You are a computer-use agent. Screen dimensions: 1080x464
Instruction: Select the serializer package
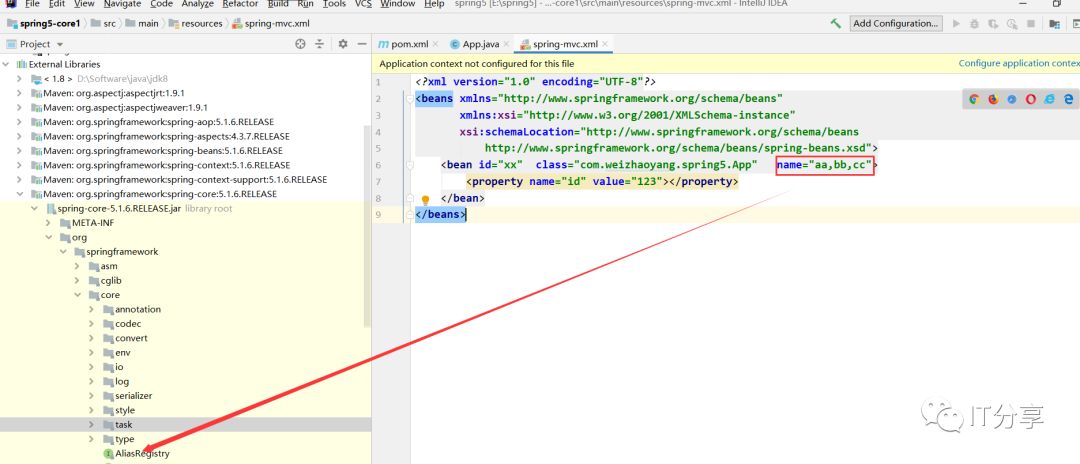click(134, 396)
